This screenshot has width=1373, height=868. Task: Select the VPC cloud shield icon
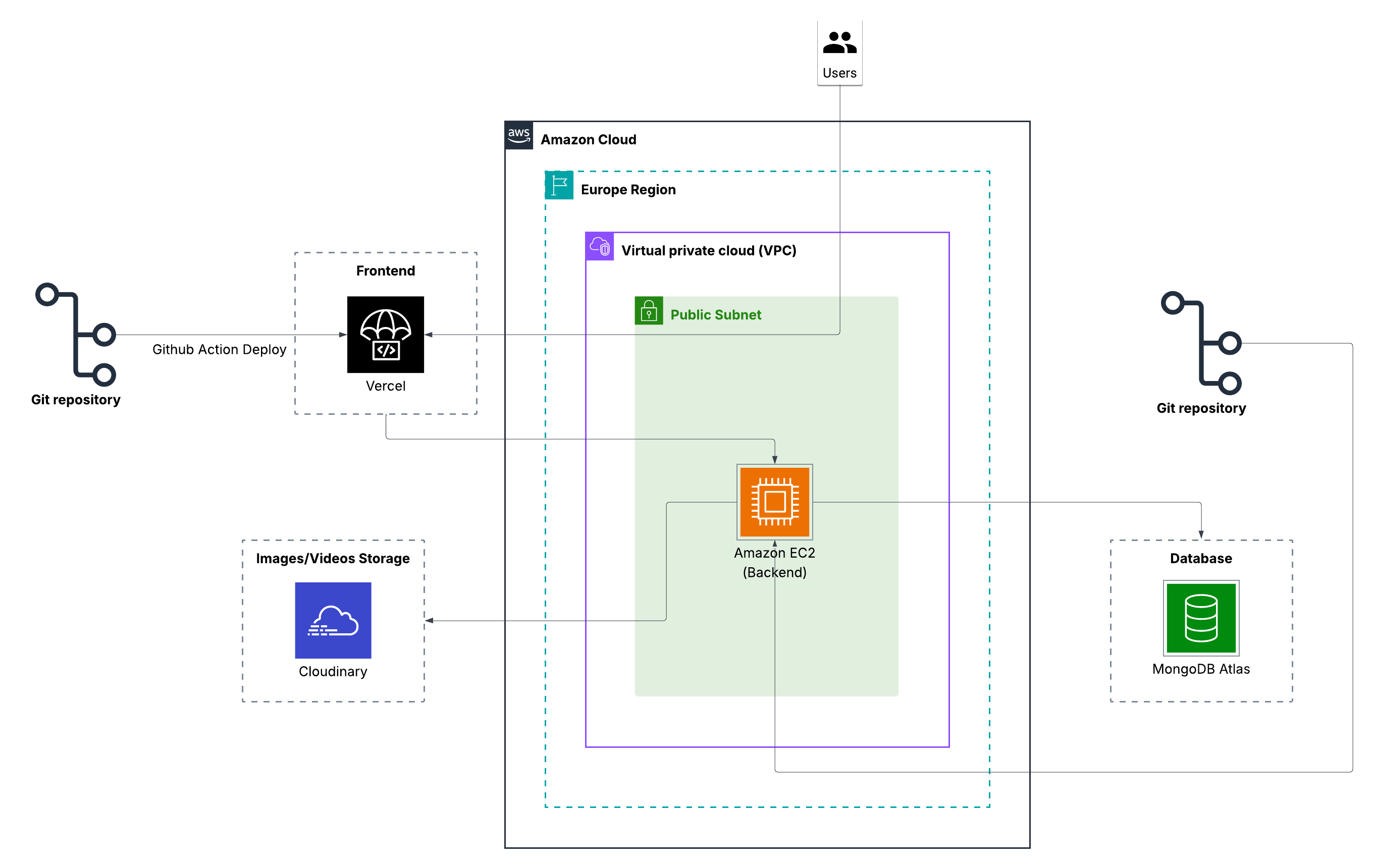tap(599, 246)
